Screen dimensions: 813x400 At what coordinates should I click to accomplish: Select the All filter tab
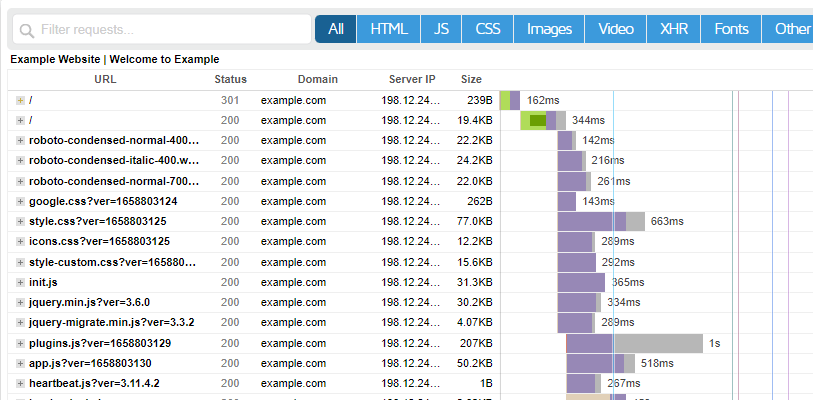[335, 29]
